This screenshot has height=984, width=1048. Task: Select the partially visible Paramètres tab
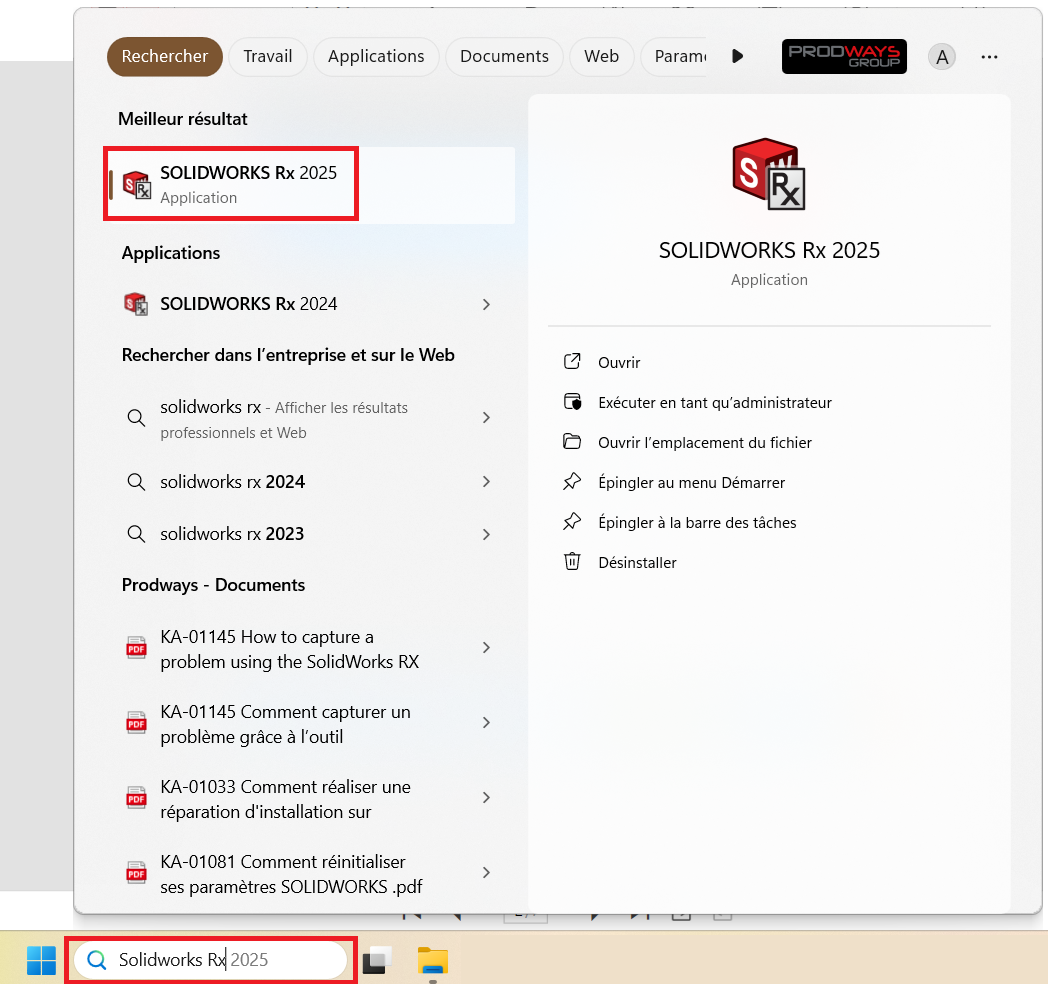[674, 57]
